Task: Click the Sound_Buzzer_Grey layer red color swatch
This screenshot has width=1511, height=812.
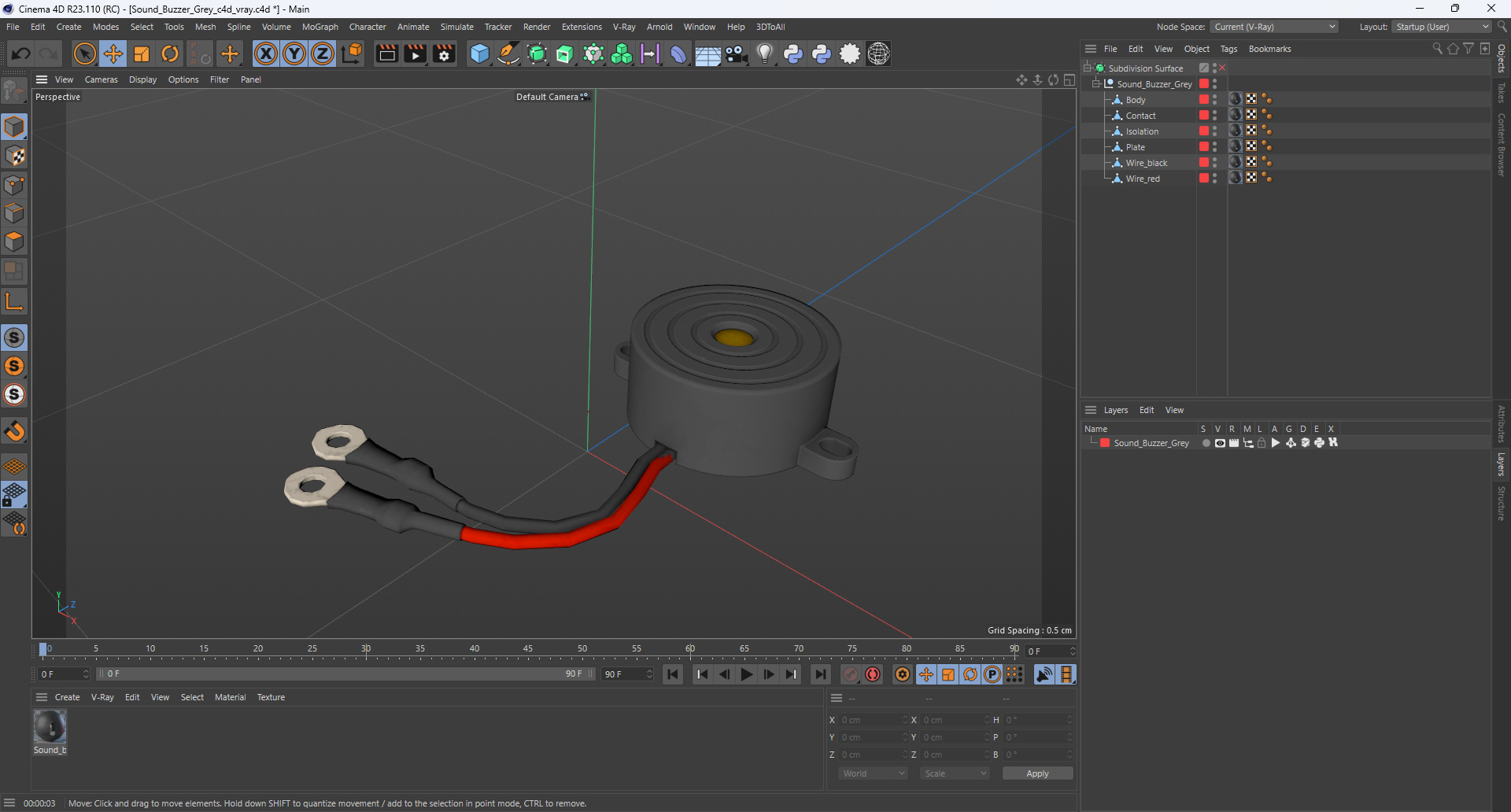Action: [1105, 443]
